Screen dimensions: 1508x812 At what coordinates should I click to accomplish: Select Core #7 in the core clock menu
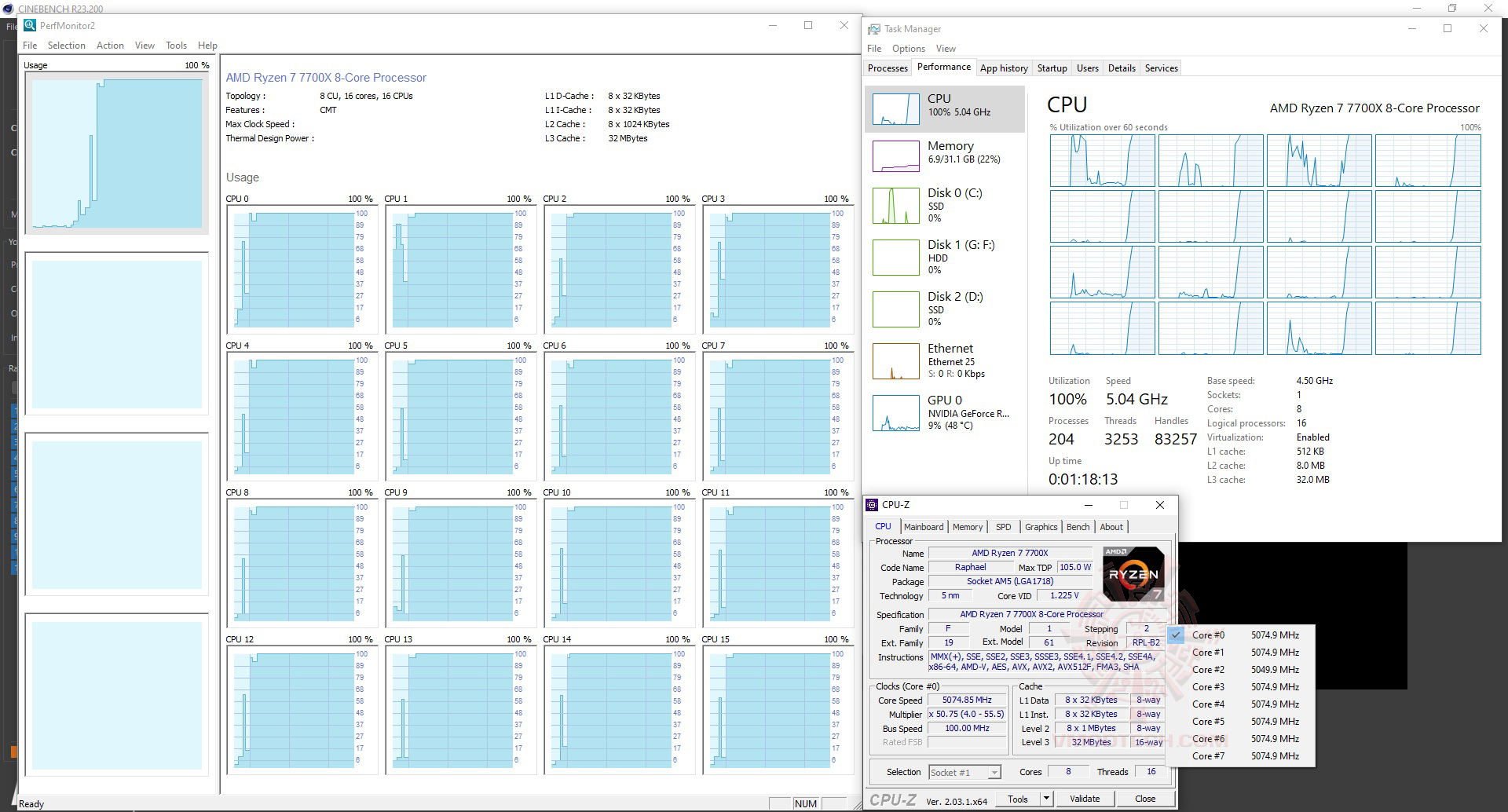click(1240, 756)
